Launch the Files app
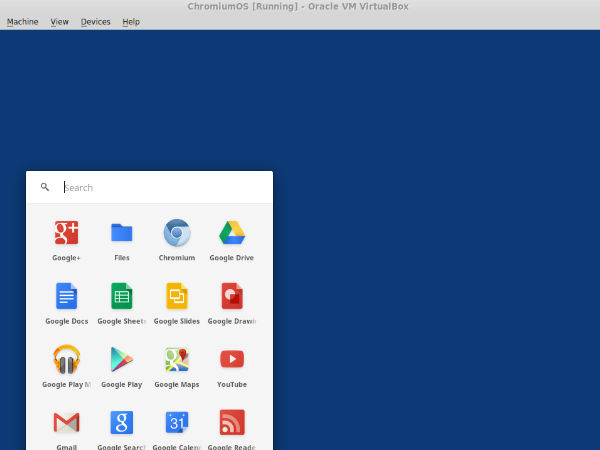 (x=122, y=233)
